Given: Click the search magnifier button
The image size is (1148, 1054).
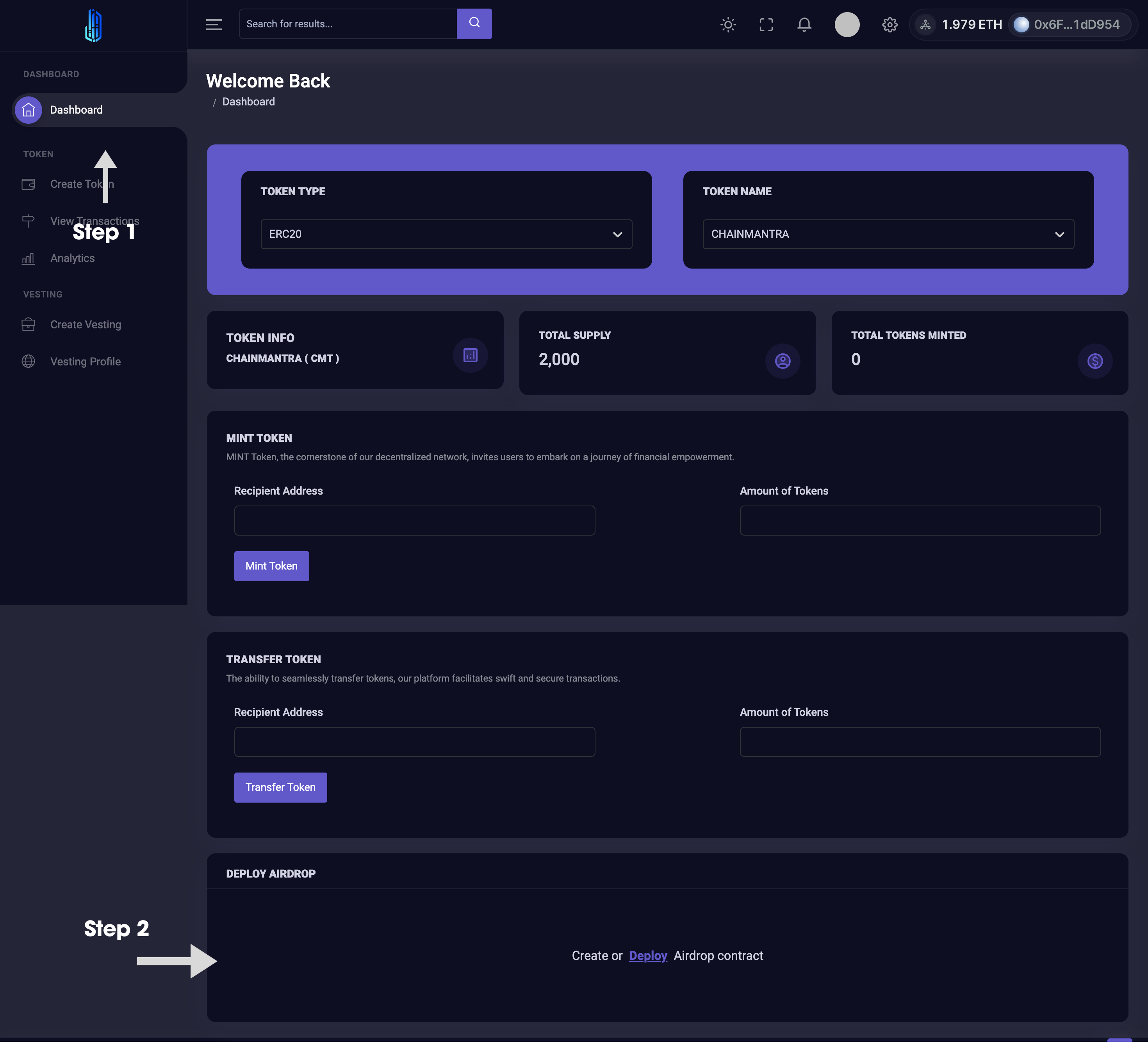Looking at the screenshot, I should point(474,23).
